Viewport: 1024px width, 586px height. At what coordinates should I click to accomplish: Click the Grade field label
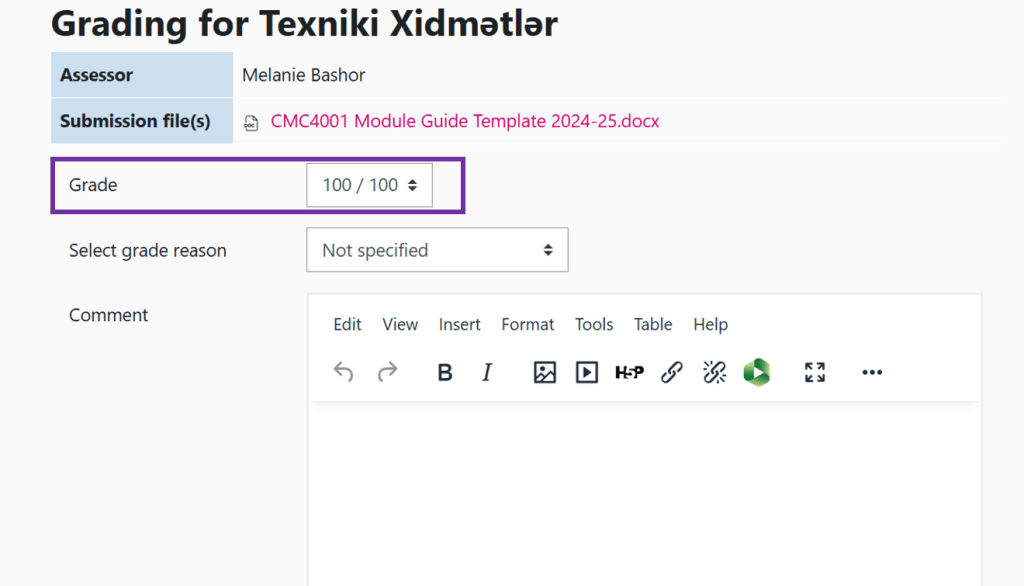(93, 185)
